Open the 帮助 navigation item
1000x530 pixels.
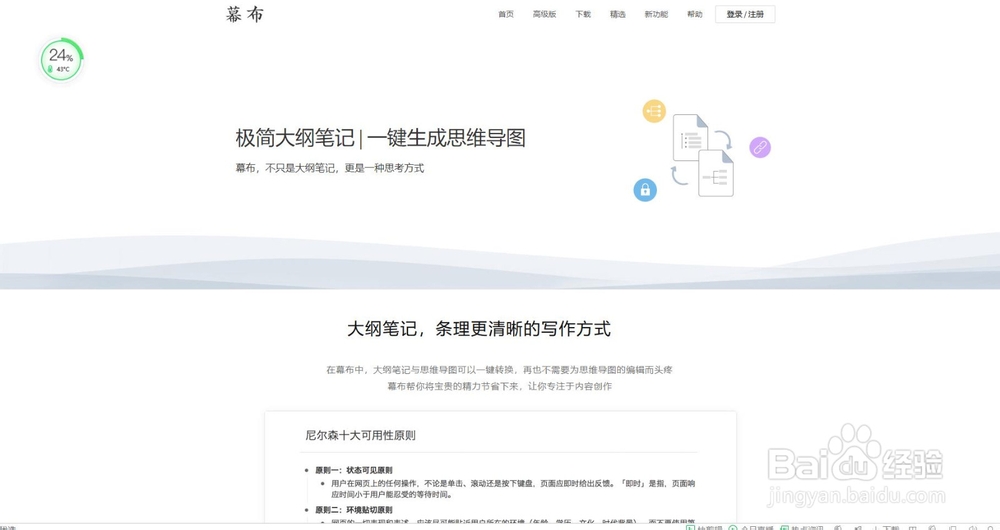(x=695, y=14)
